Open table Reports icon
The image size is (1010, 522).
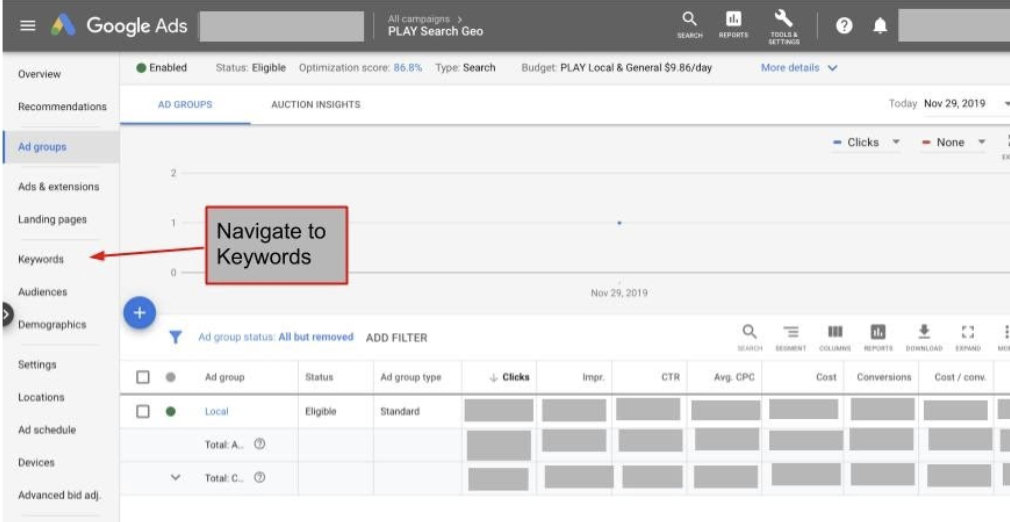click(878, 337)
